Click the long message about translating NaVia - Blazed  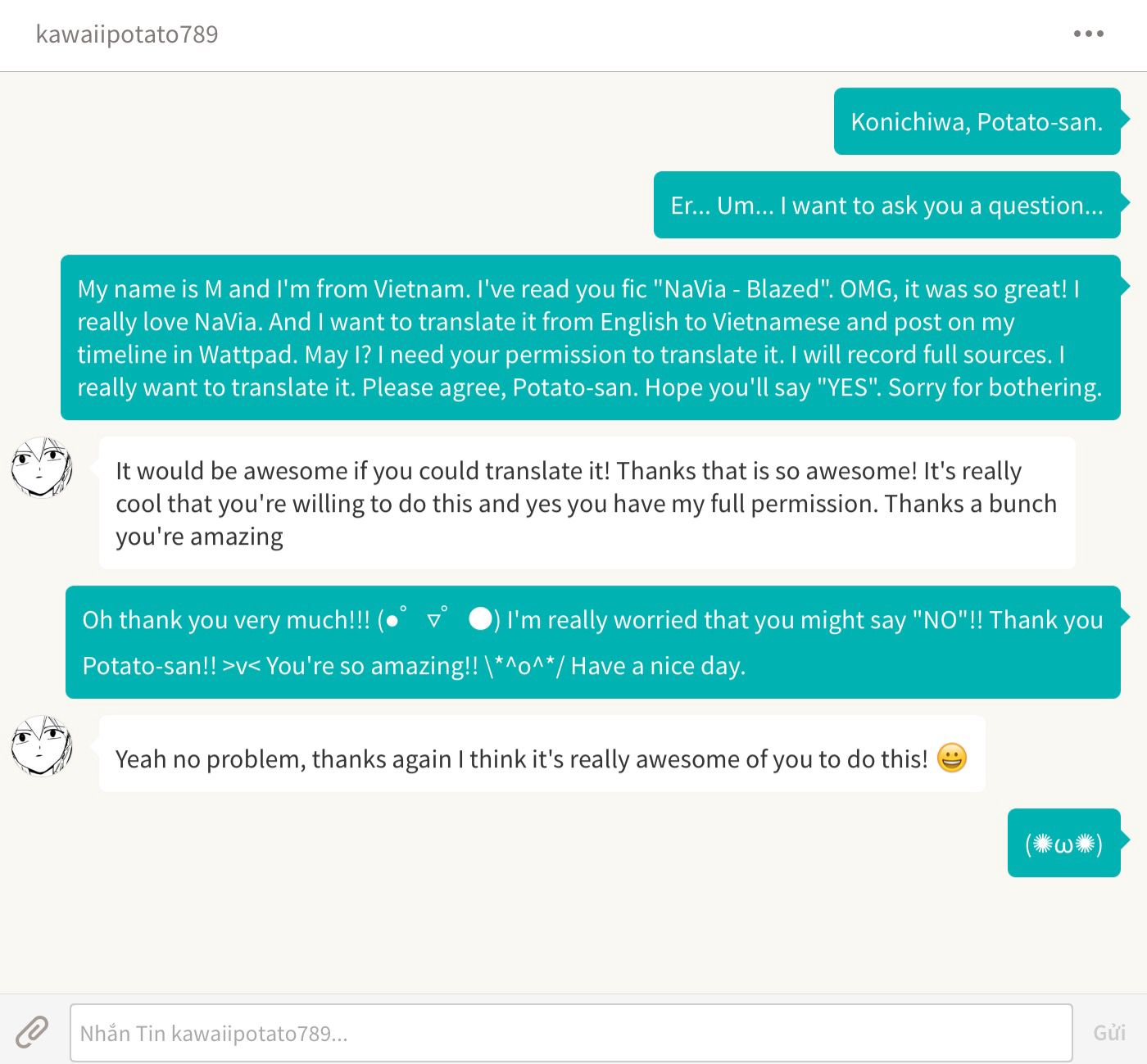[x=590, y=337]
